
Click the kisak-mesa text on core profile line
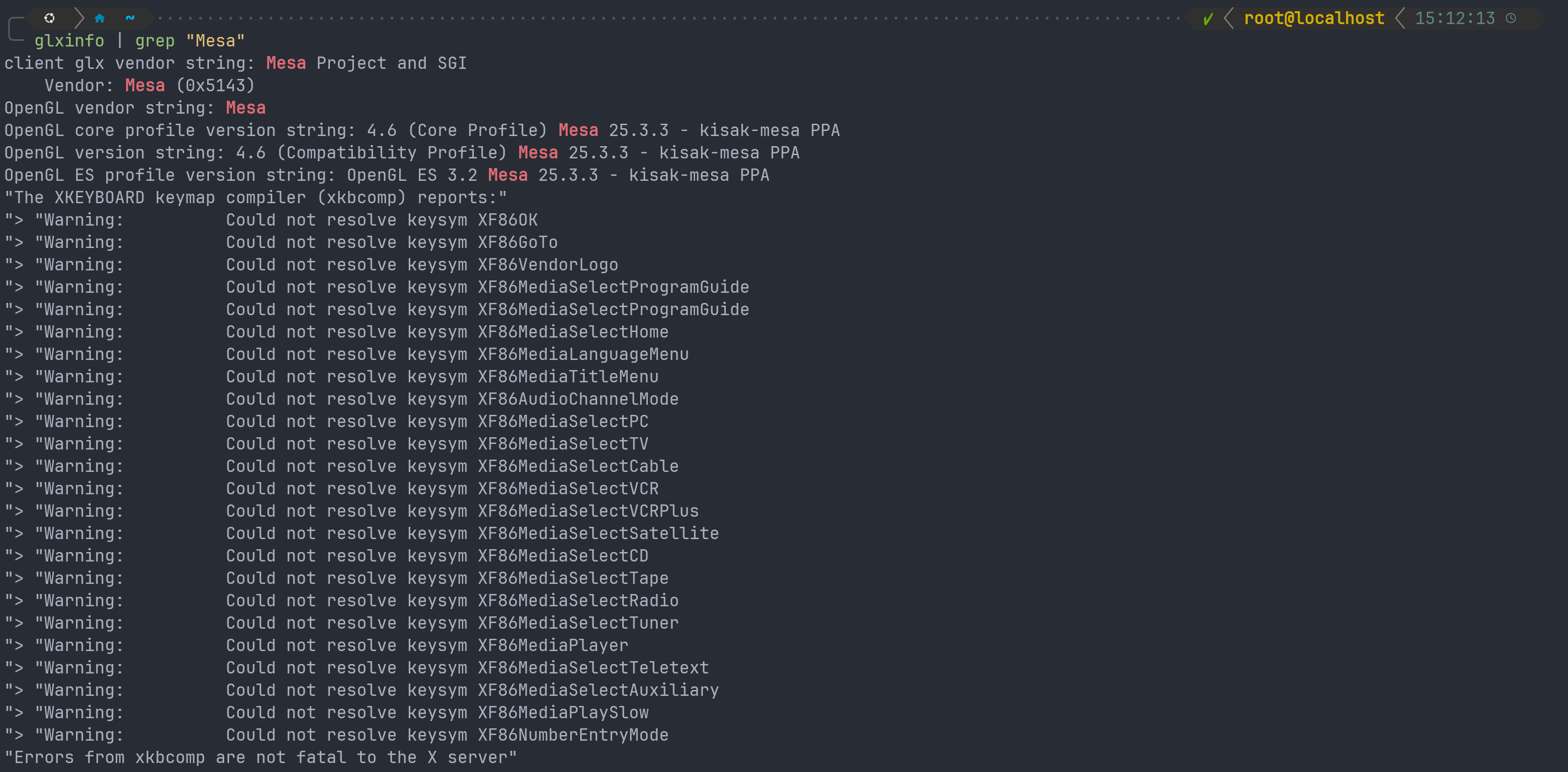pos(749,130)
